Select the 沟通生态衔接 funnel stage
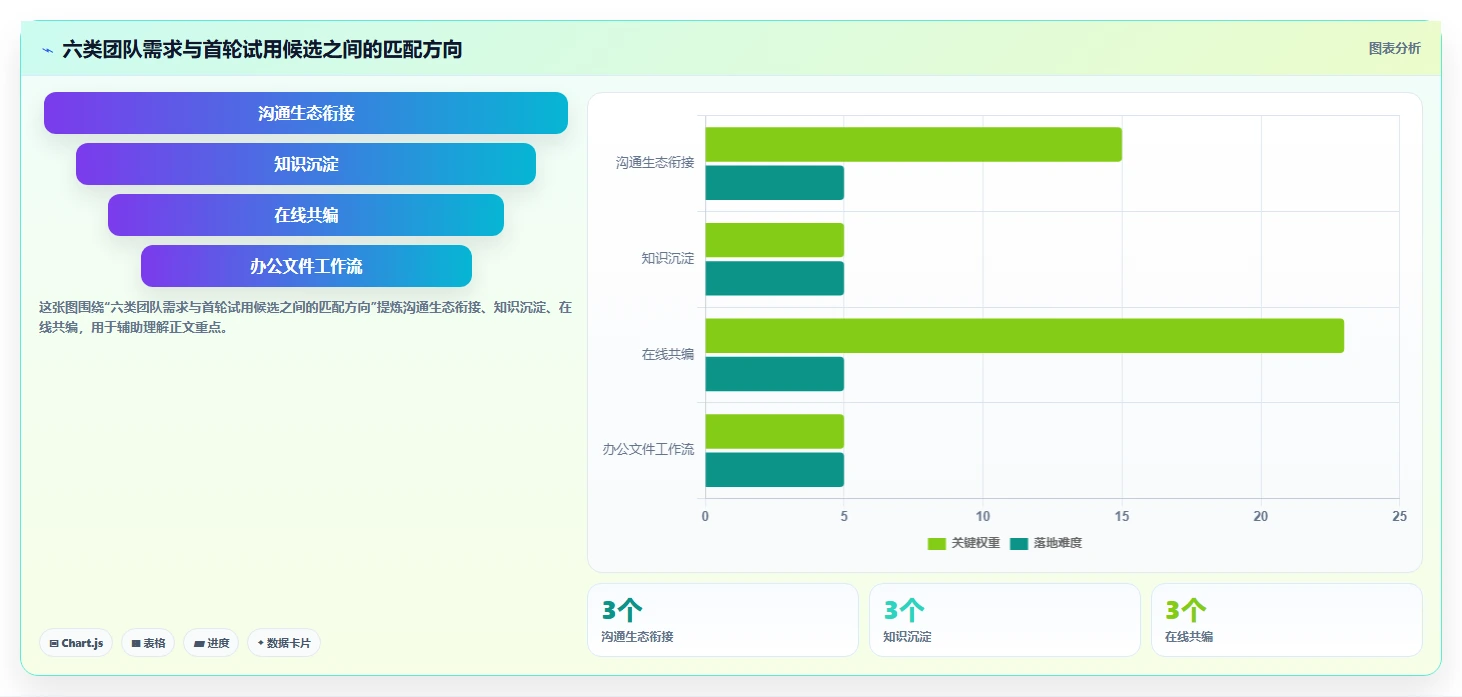The image size is (1462, 697). [306, 113]
